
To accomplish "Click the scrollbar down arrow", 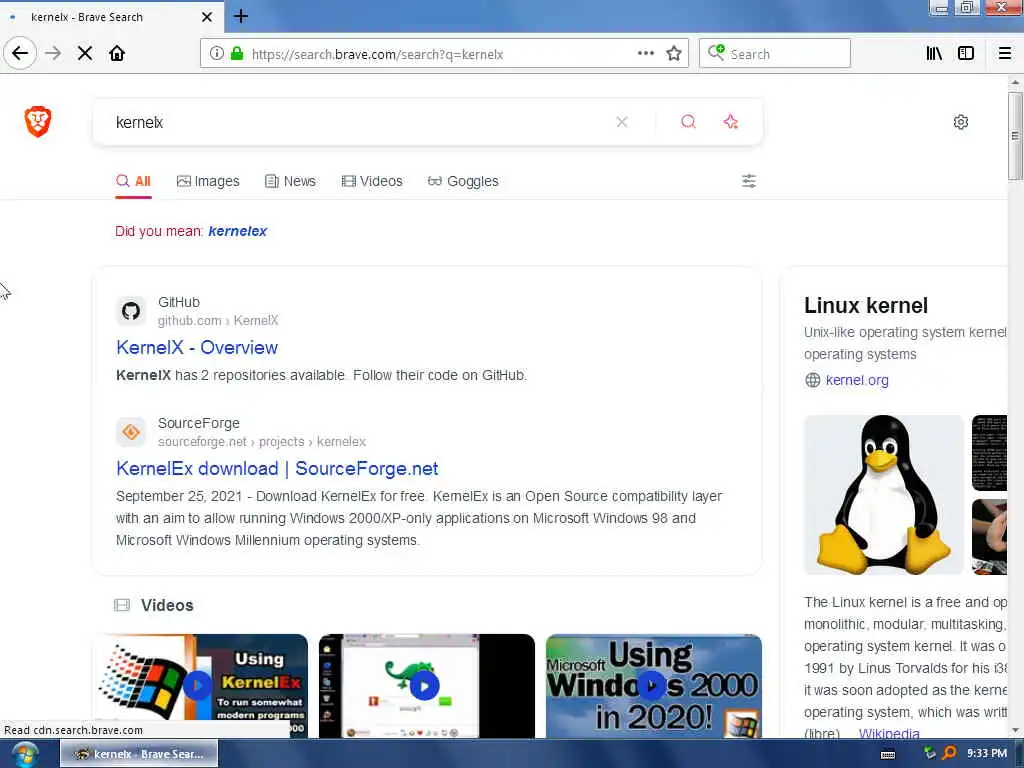I will point(1015,731).
